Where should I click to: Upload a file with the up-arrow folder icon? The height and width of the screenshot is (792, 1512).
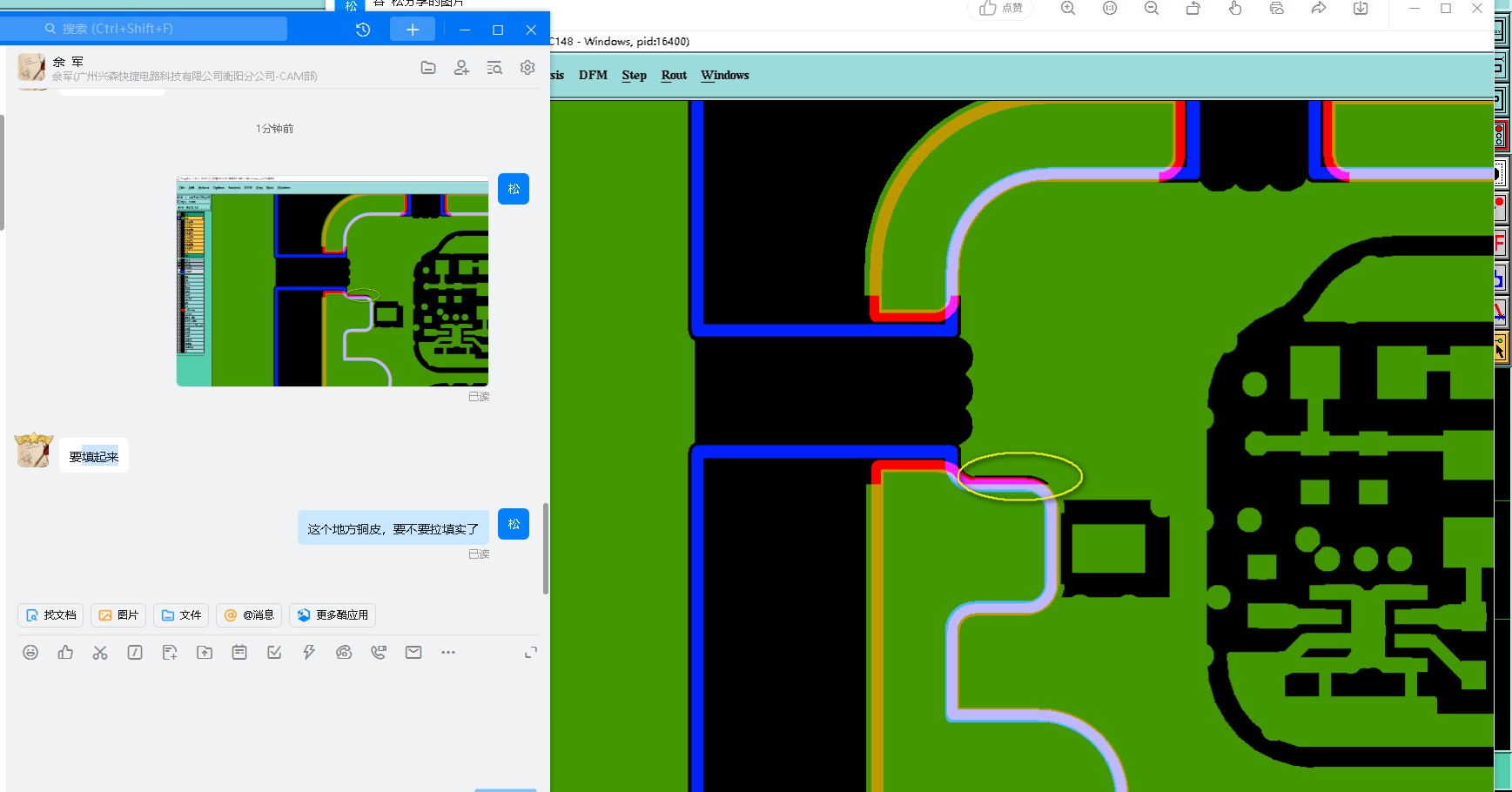(x=205, y=653)
